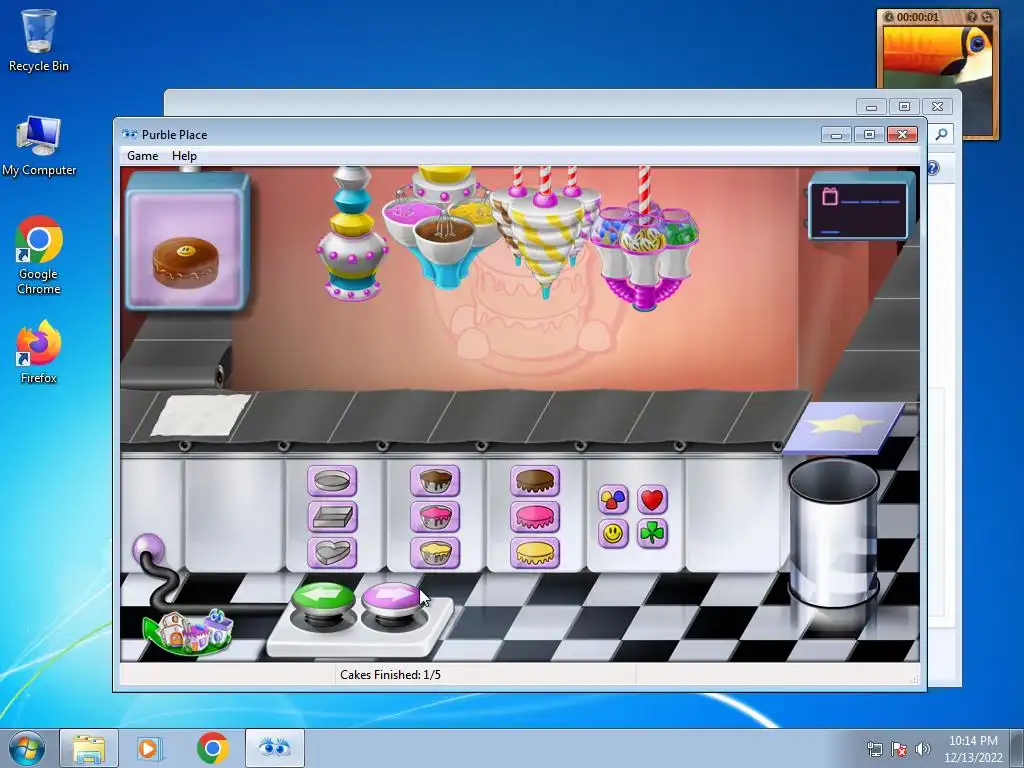
Task: Add the red heart decoration
Action: pyautogui.click(x=652, y=500)
